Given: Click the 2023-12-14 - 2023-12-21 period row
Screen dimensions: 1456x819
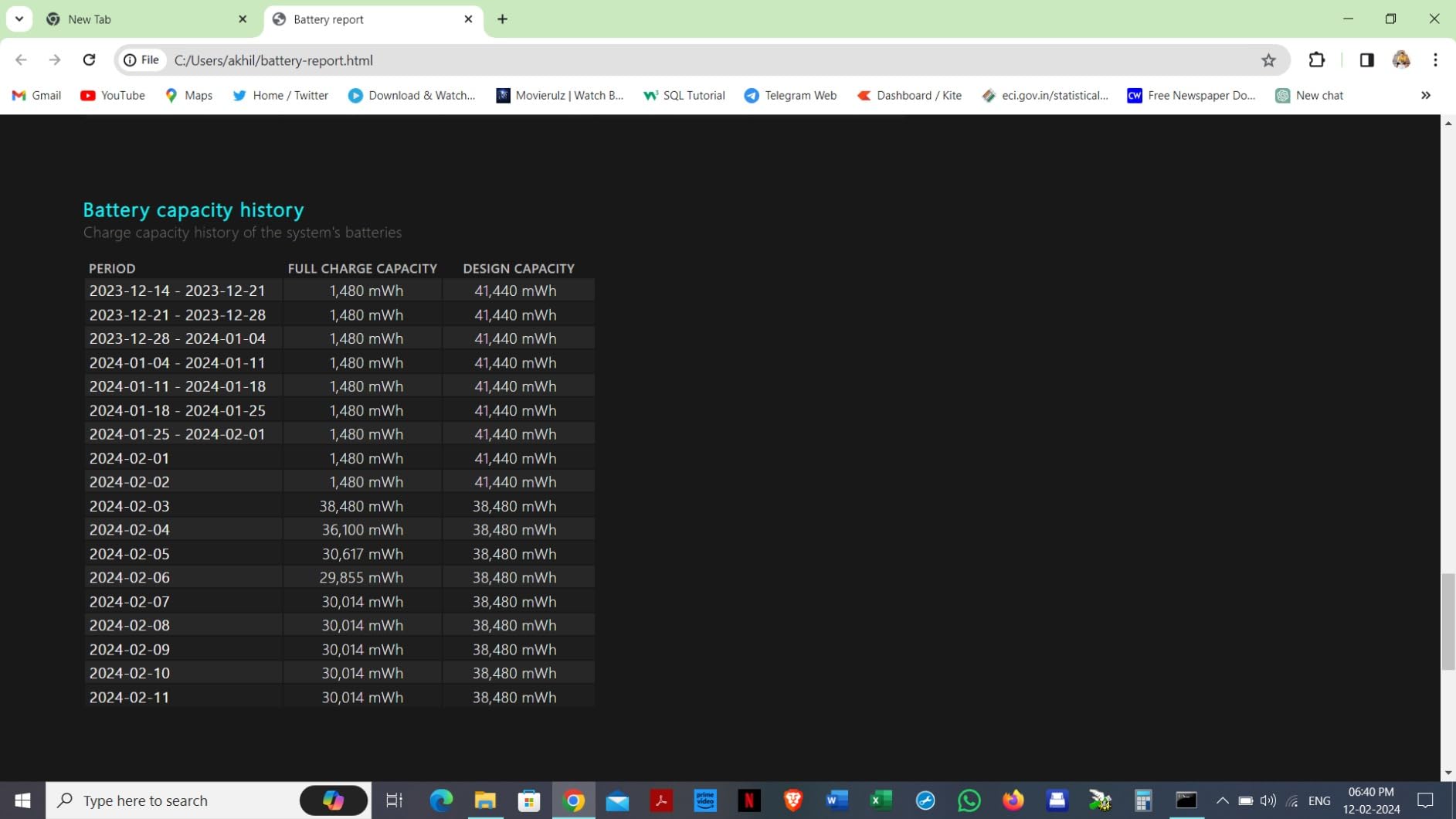Looking at the screenshot, I should pos(340,291).
